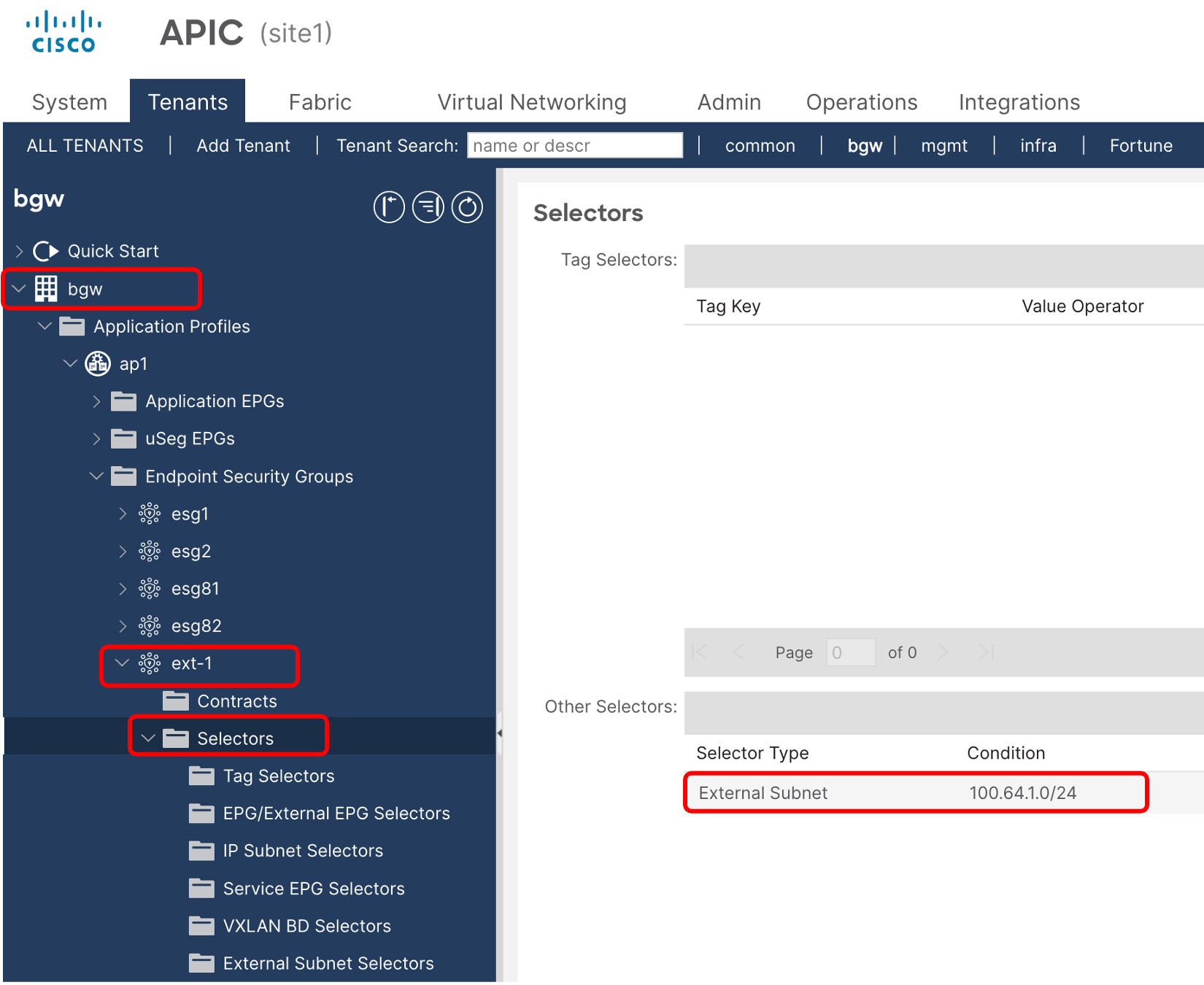Select the common tenant
The width and height of the screenshot is (1204, 985).
click(760, 146)
